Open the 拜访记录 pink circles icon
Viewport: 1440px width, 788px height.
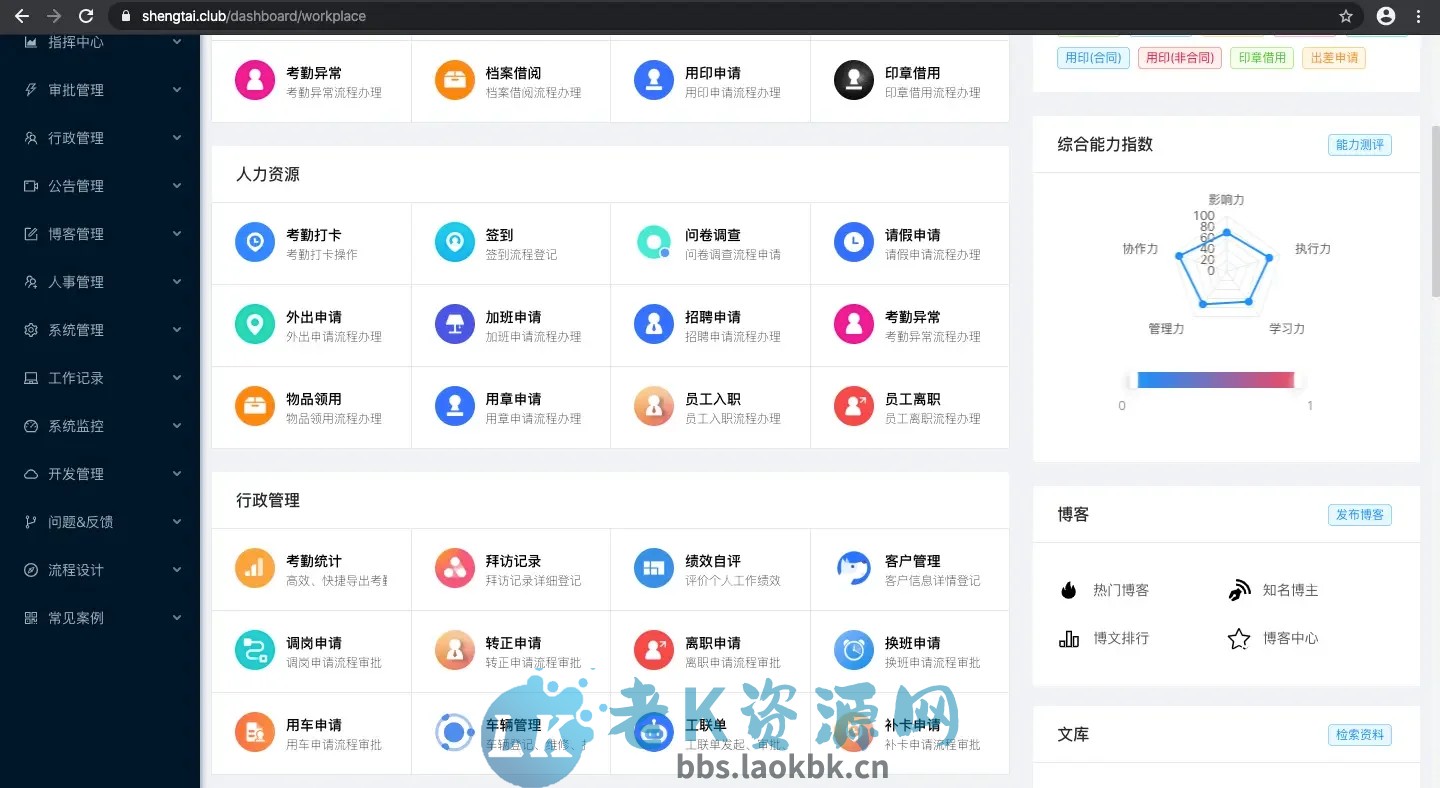point(455,568)
